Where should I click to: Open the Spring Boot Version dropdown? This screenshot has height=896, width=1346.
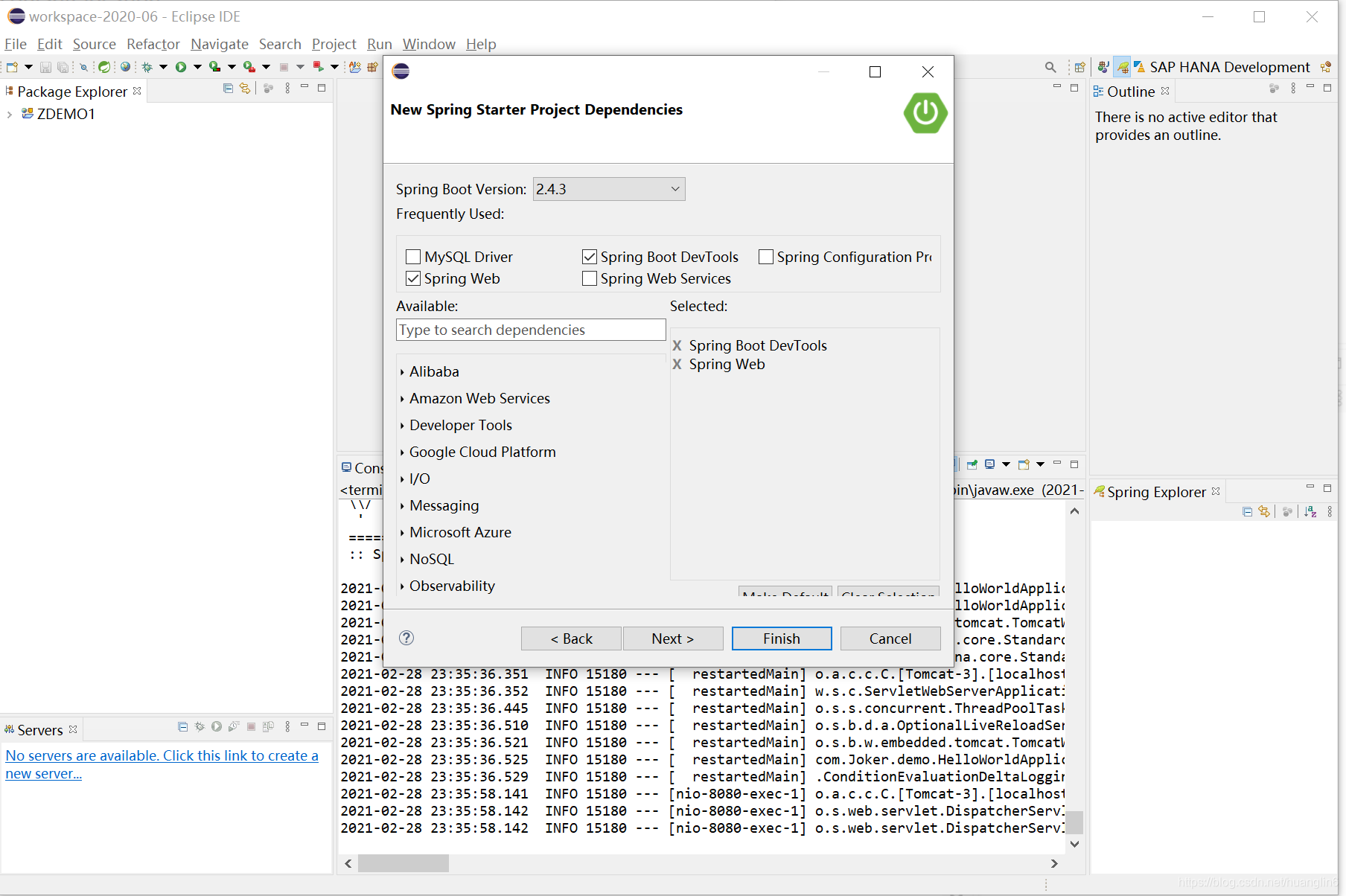pyautogui.click(x=609, y=189)
